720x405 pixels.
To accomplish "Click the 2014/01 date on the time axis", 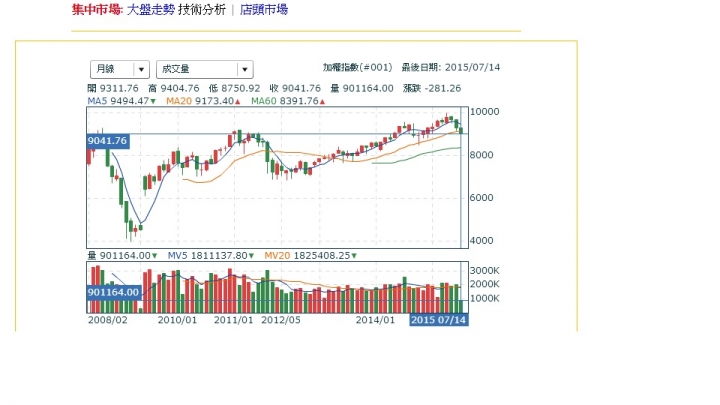I will [375, 320].
